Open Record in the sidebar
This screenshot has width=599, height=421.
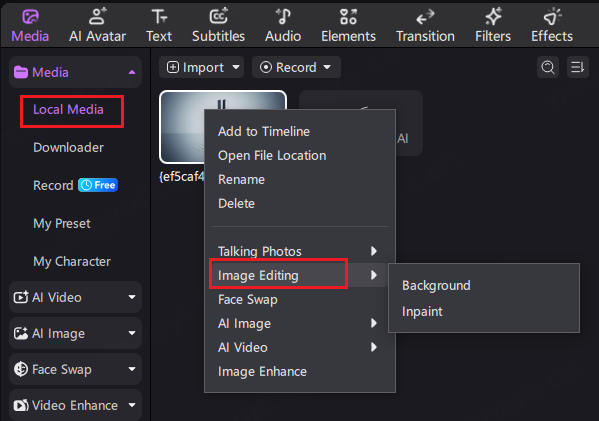[x=53, y=185]
